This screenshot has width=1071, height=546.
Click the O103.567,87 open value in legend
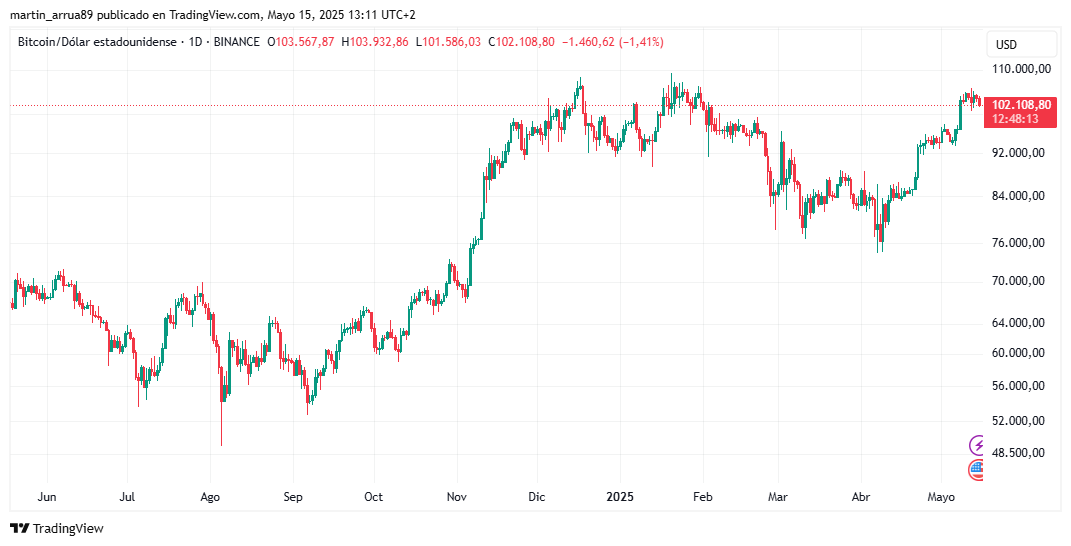[301, 42]
